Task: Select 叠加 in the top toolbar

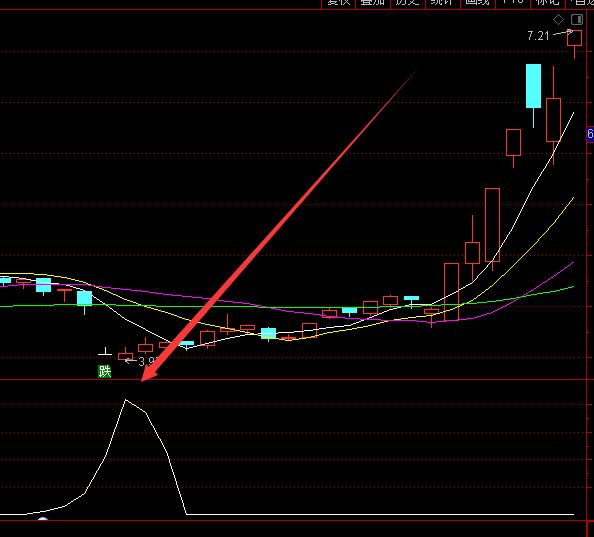Action: 372,2
